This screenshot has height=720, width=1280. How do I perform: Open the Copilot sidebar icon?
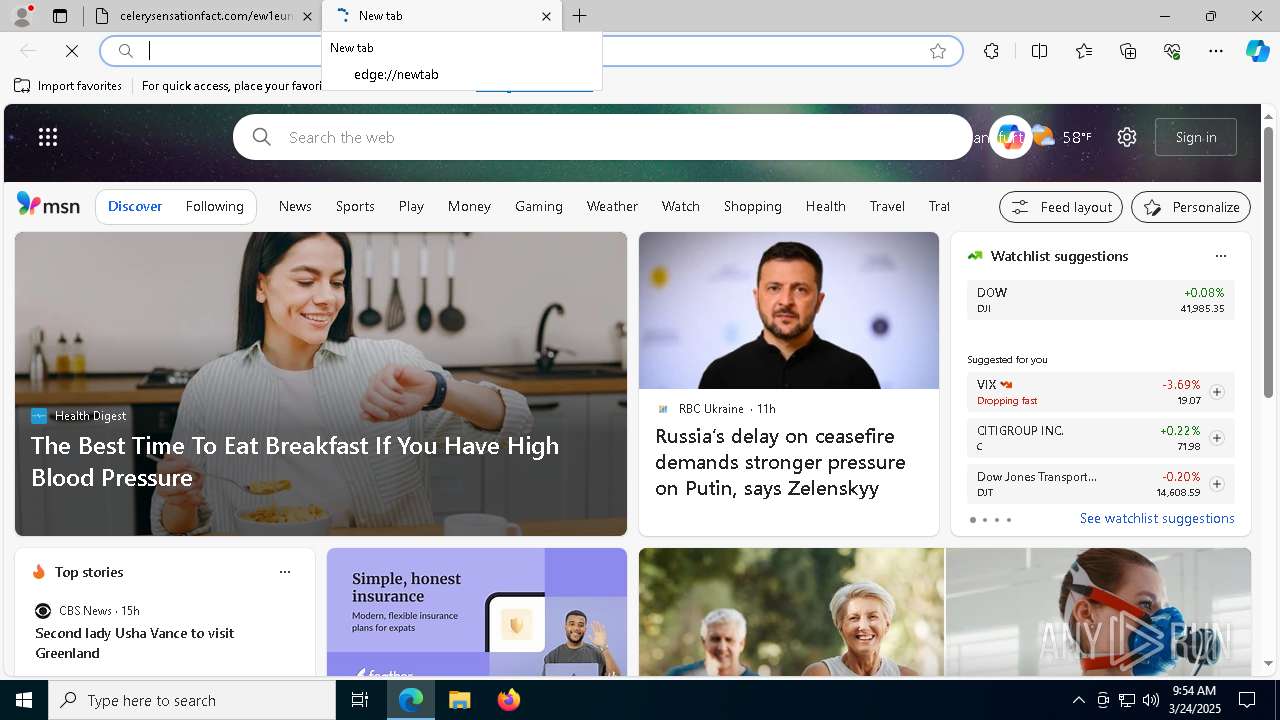1258,51
